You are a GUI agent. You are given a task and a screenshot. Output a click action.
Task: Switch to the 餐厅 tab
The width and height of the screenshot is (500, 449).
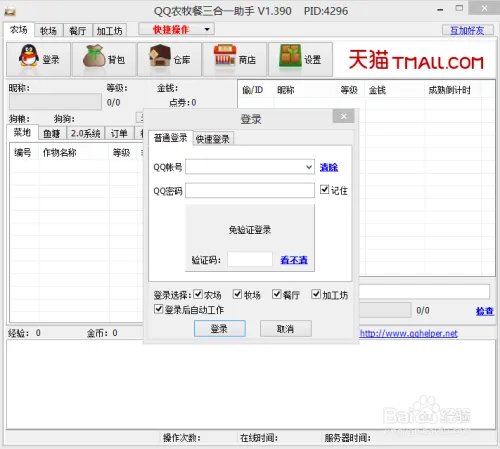77,31
